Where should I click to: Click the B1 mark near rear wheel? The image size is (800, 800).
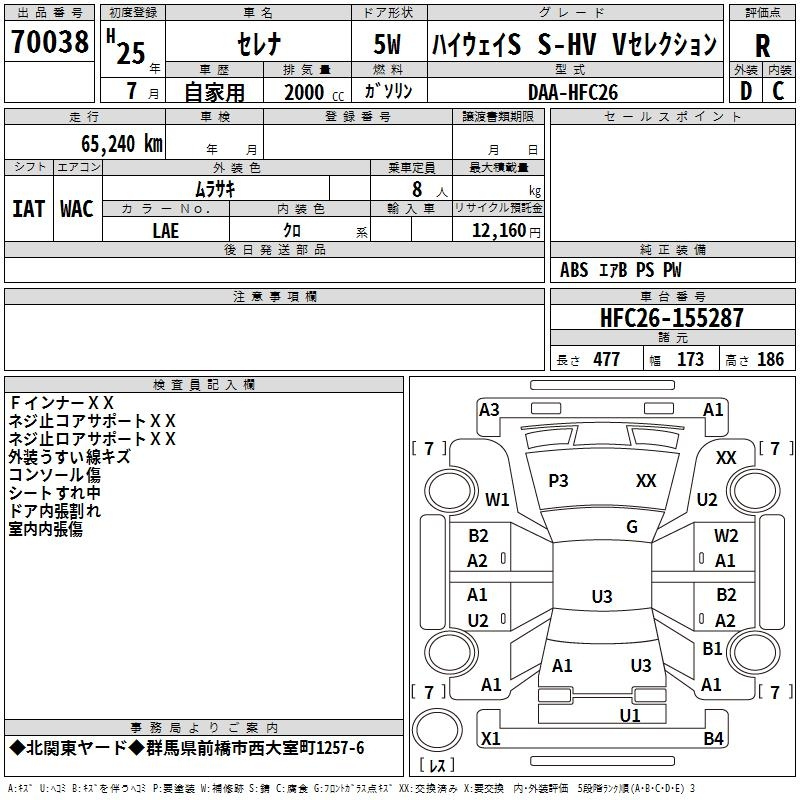click(712, 649)
